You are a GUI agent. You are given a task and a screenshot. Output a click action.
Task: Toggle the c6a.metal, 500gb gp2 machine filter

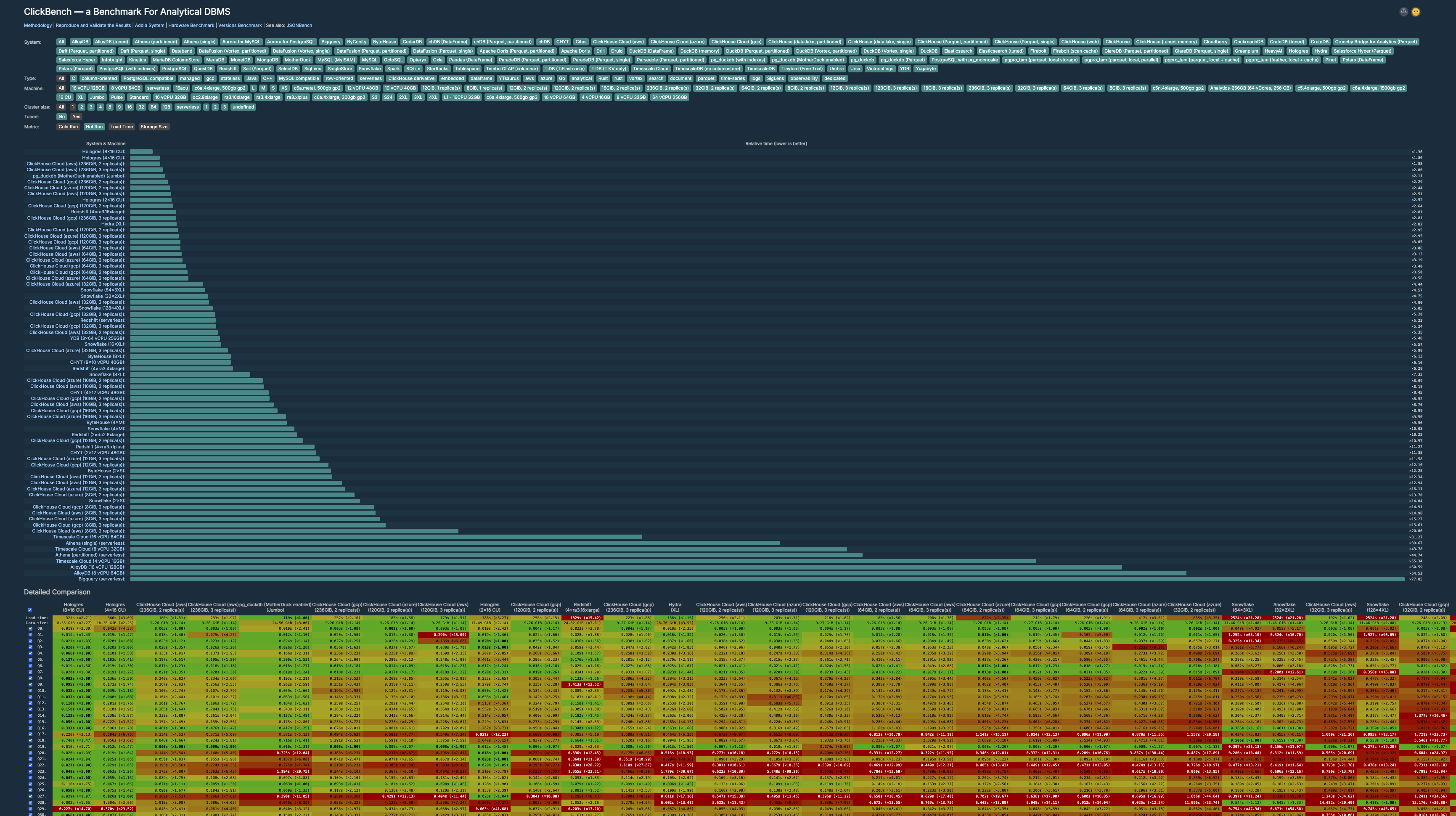pos(317,88)
